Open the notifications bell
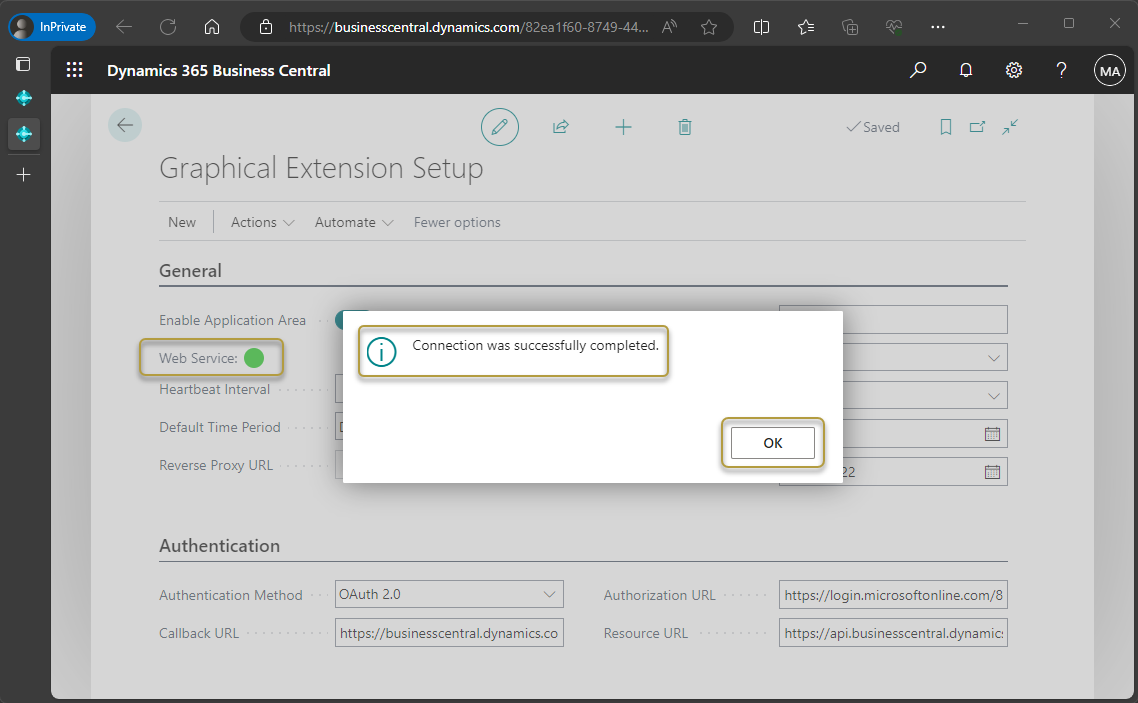The width and height of the screenshot is (1138, 703). click(966, 70)
